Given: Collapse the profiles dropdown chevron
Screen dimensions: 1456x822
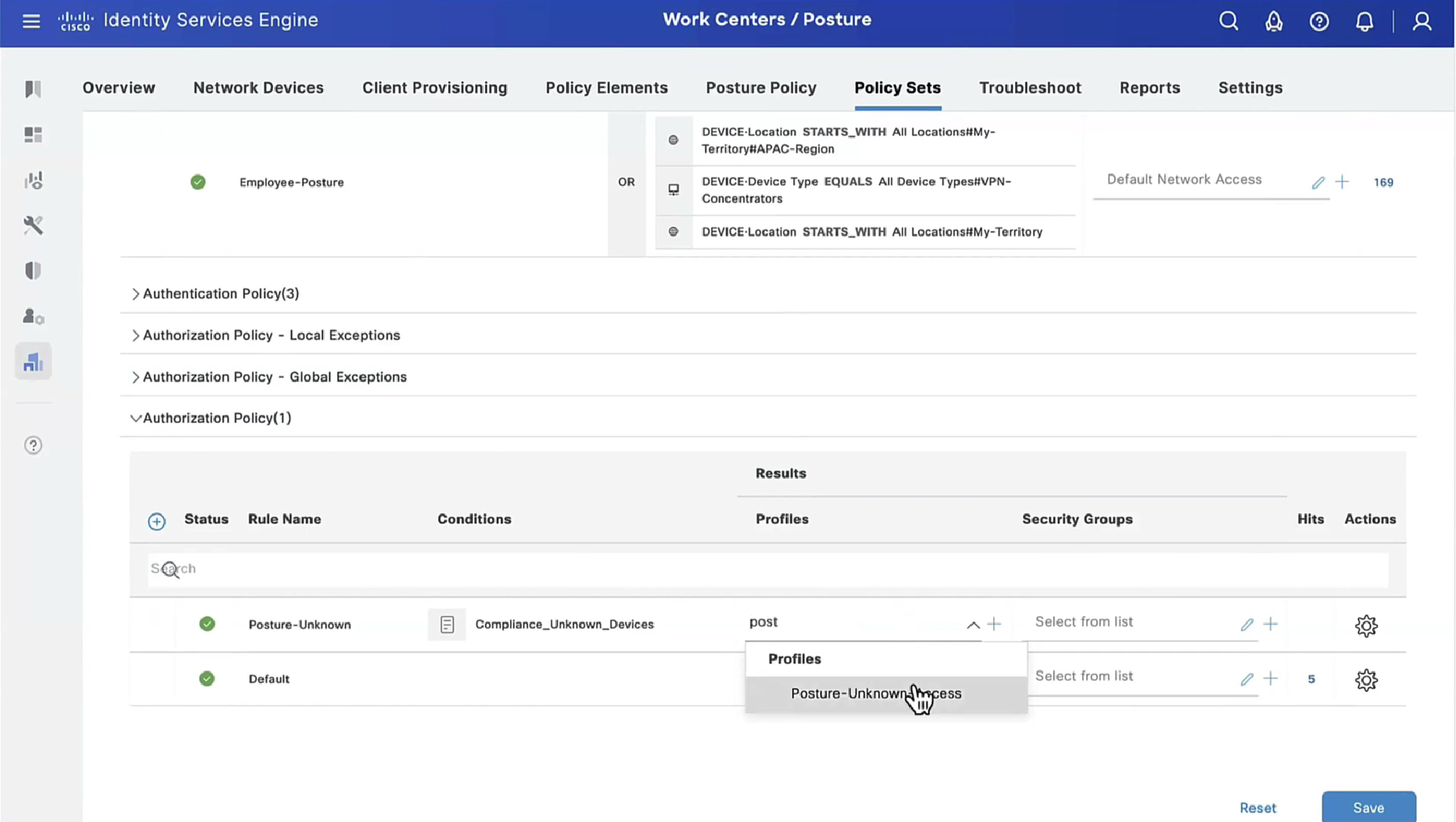Looking at the screenshot, I should pyautogui.click(x=973, y=624).
